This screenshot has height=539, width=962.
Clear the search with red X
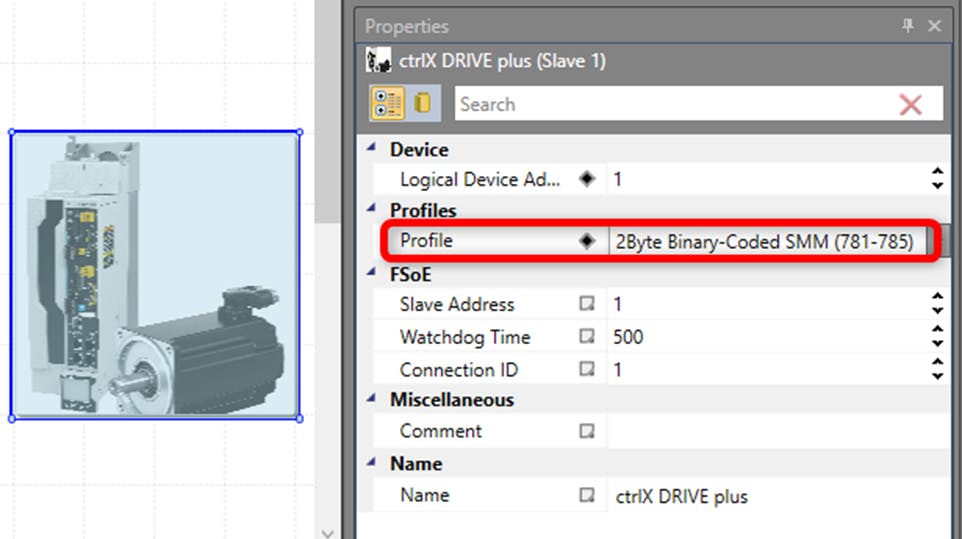click(910, 105)
